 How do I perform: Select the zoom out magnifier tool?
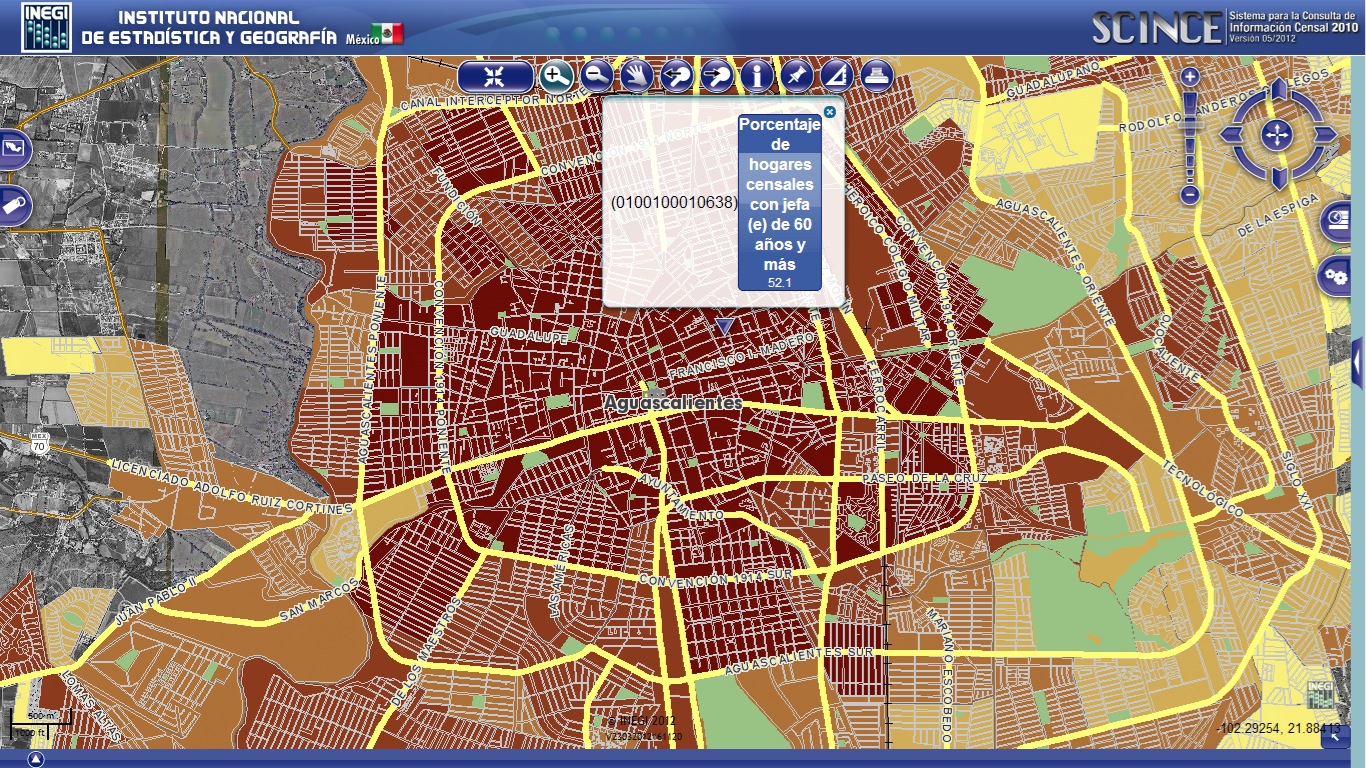(x=597, y=76)
